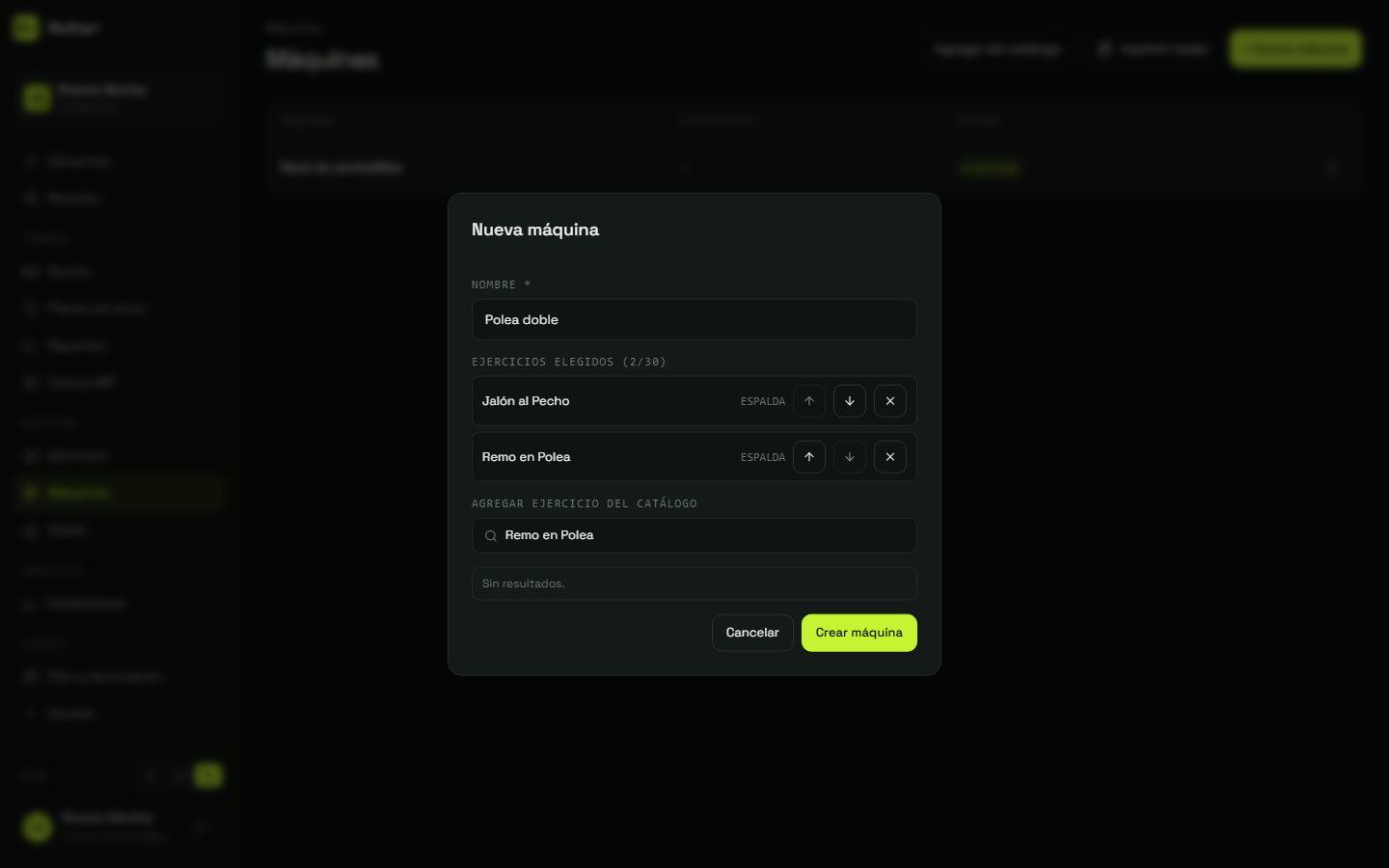Move Jalón al Pecho down in list
The height and width of the screenshot is (868, 1389).
850,401
